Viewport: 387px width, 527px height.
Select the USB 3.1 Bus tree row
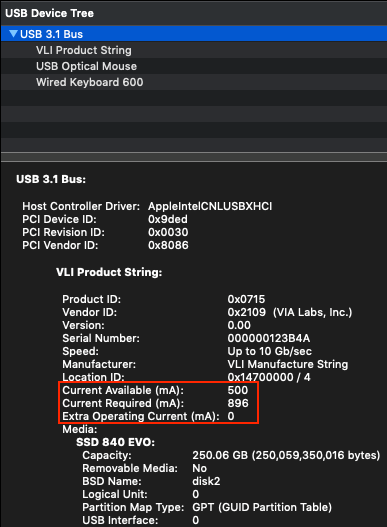pos(194,34)
